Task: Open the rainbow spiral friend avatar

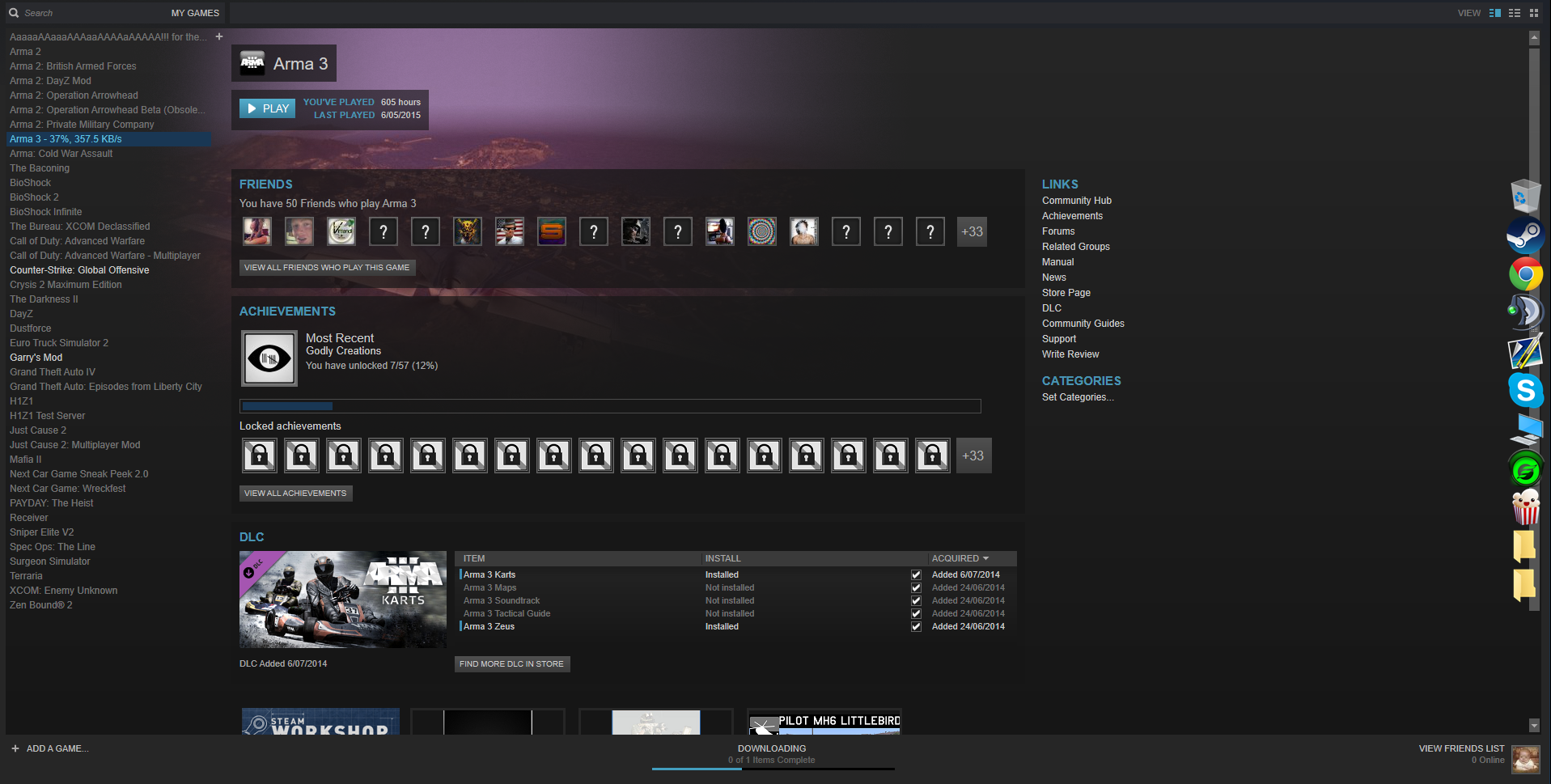Action: [x=762, y=232]
